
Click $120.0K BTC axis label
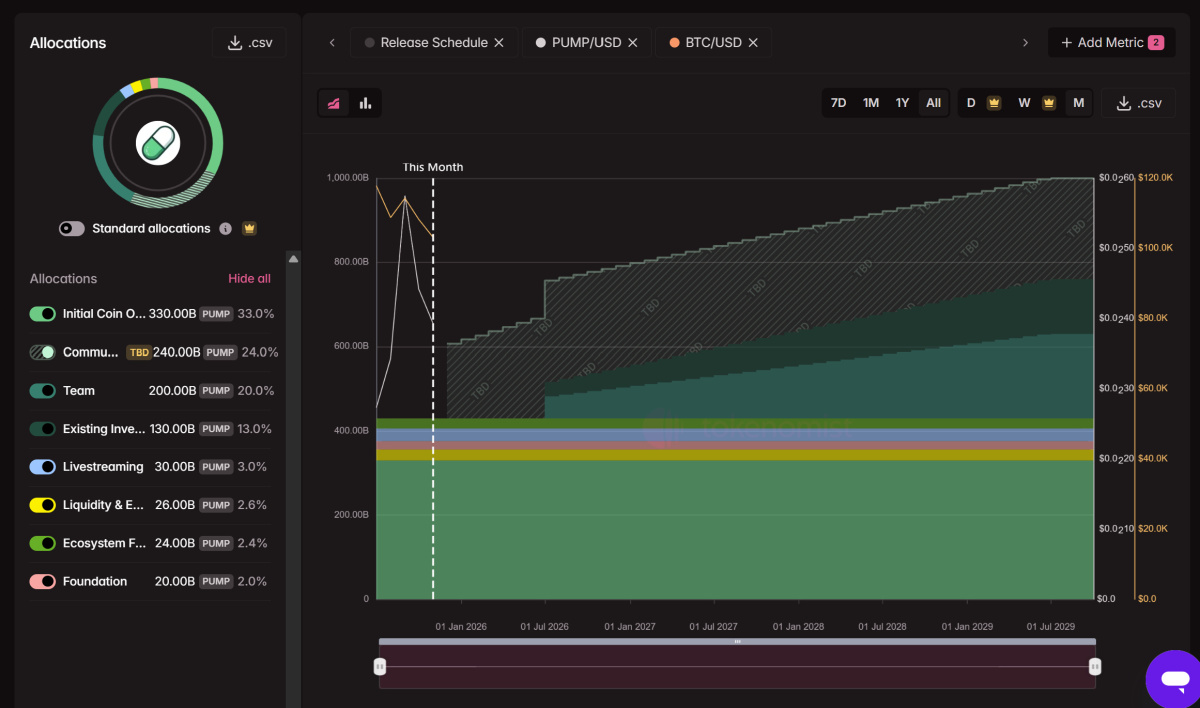[1155, 178]
